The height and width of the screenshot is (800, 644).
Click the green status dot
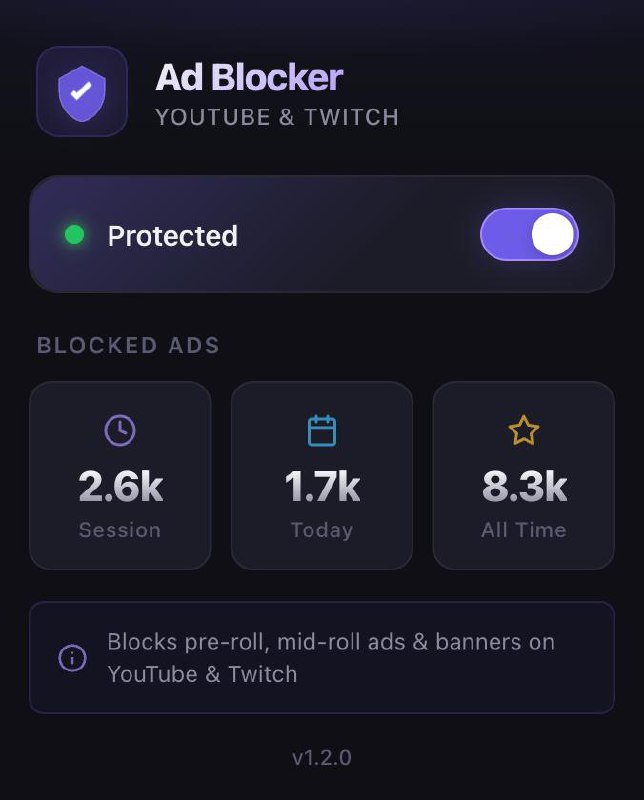click(x=74, y=235)
